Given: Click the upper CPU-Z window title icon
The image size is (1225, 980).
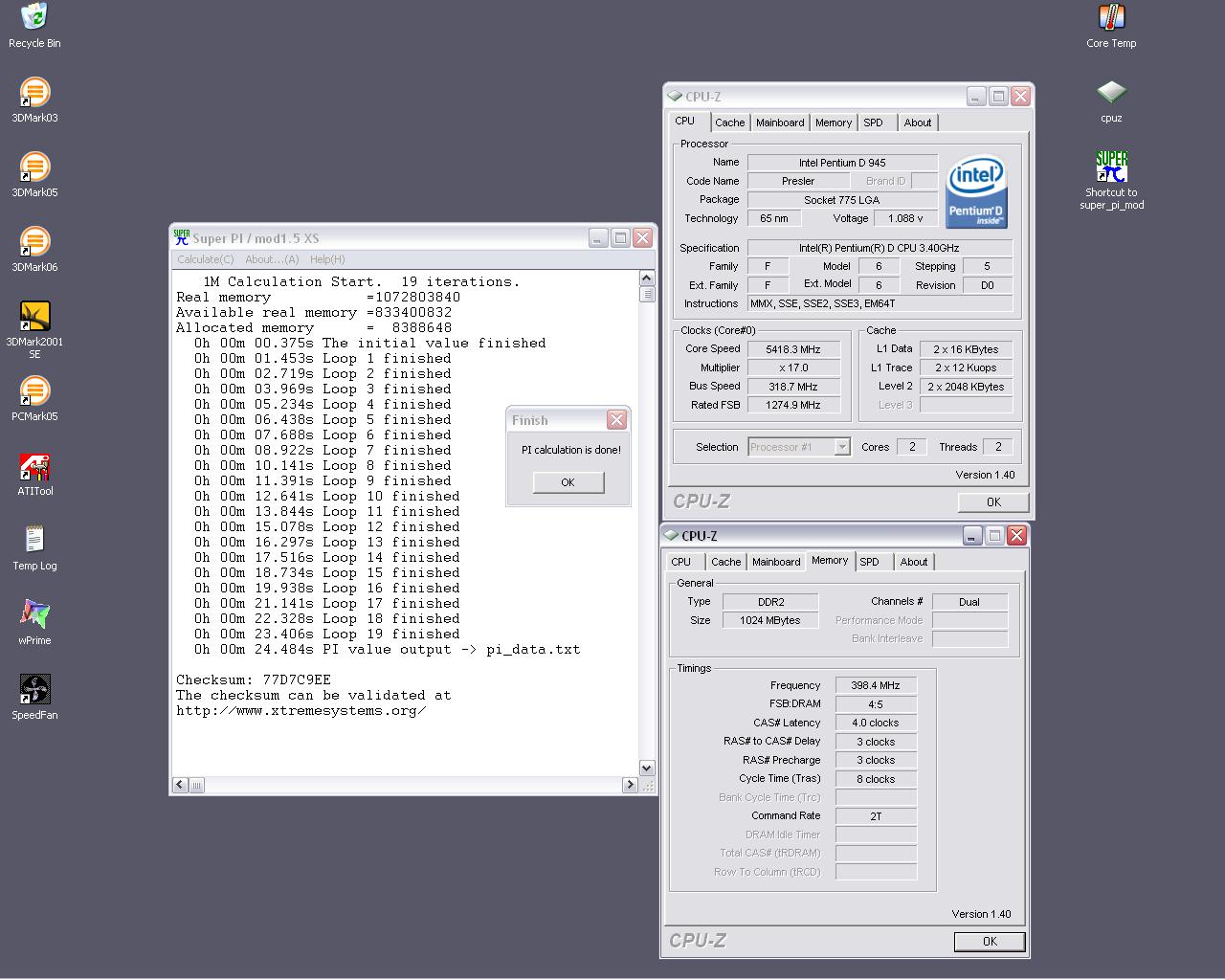Looking at the screenshot, I should click(676, 97).
